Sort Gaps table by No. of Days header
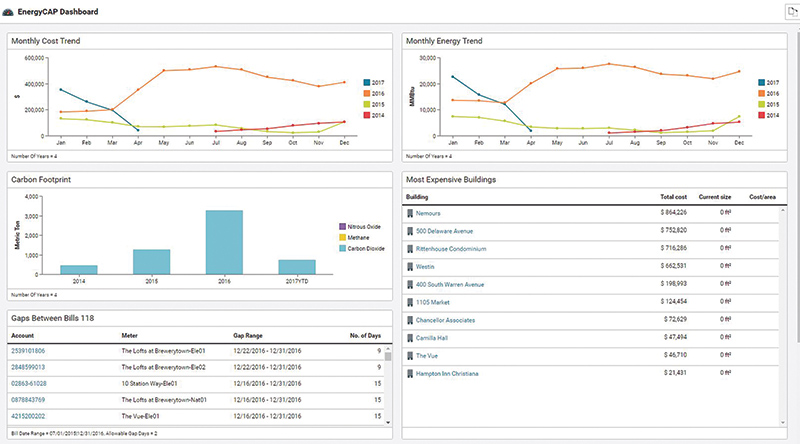This screenshot has width=800, height=444. [365, 336]
